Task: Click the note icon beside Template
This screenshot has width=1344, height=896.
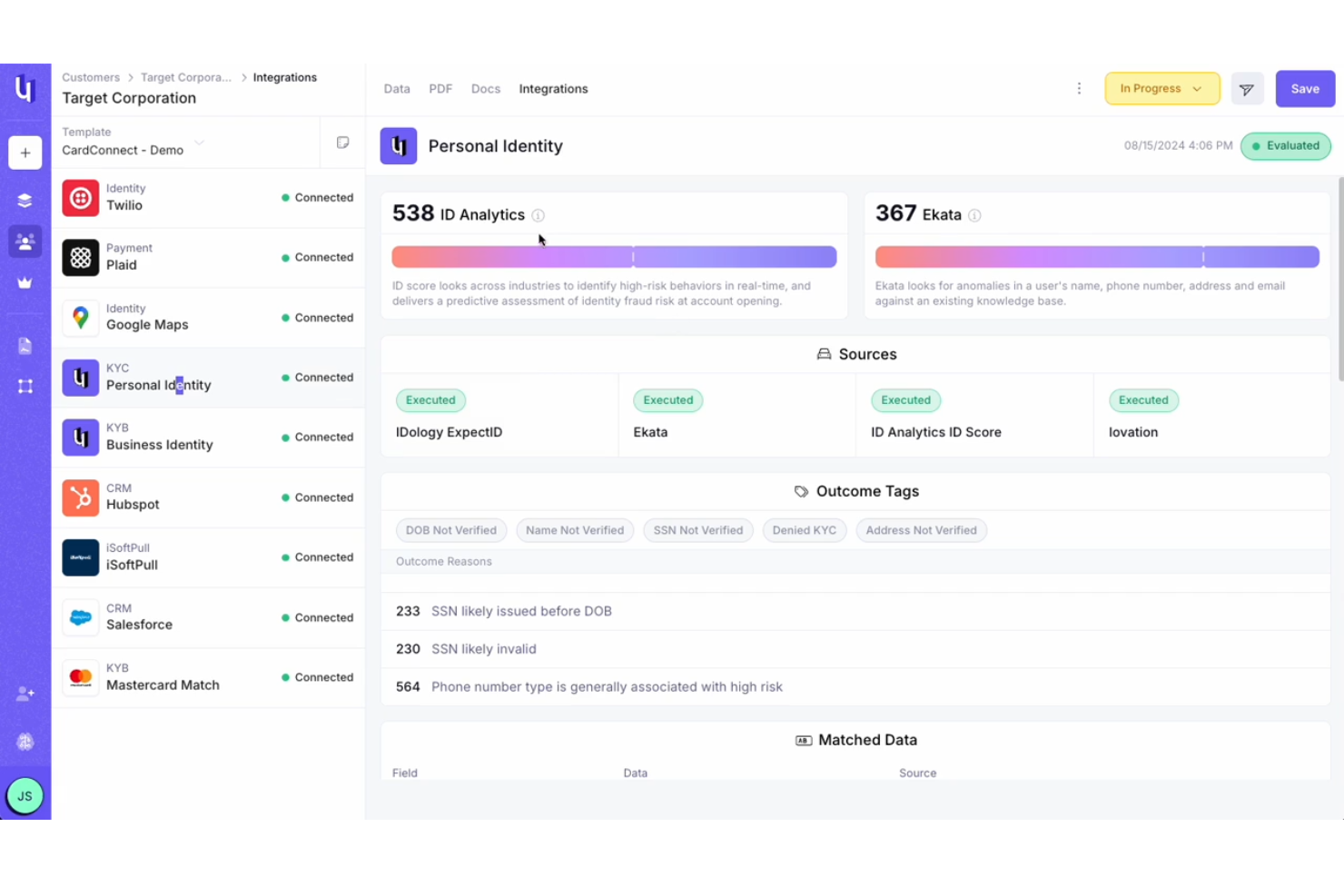Action: (x=342, y=143)
